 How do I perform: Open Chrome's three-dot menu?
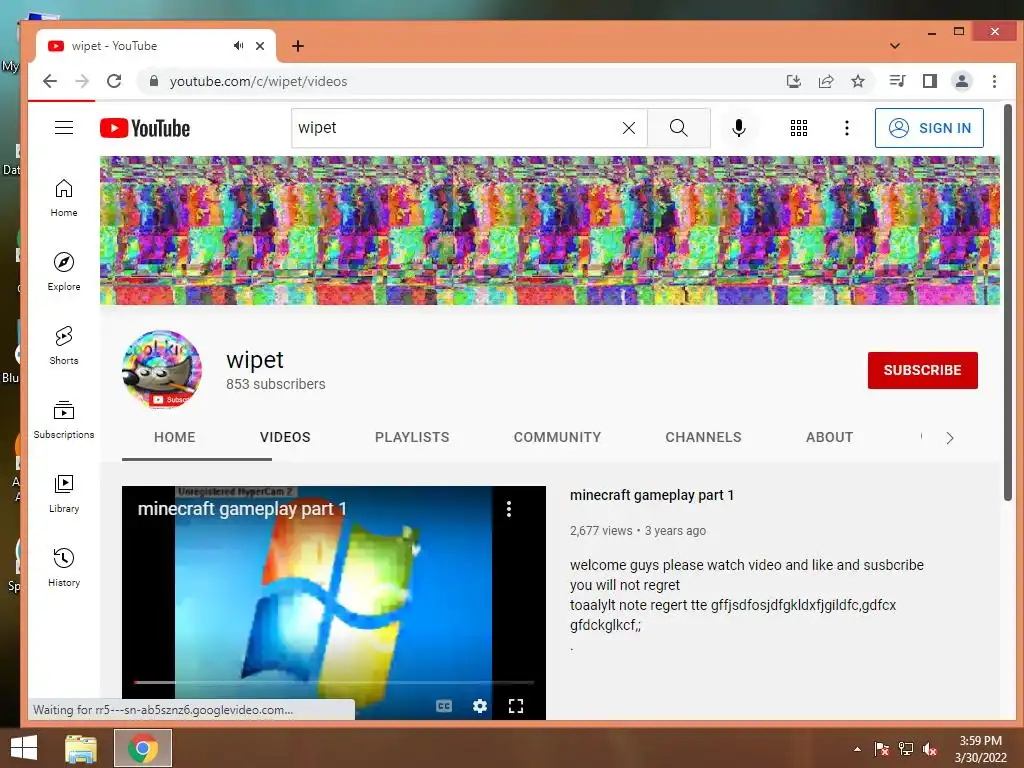click(x=994, y=81)
